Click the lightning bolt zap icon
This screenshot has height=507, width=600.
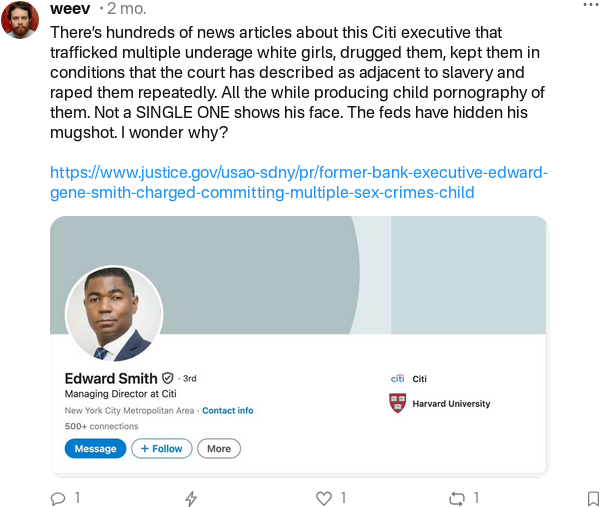tap(191, 497)
